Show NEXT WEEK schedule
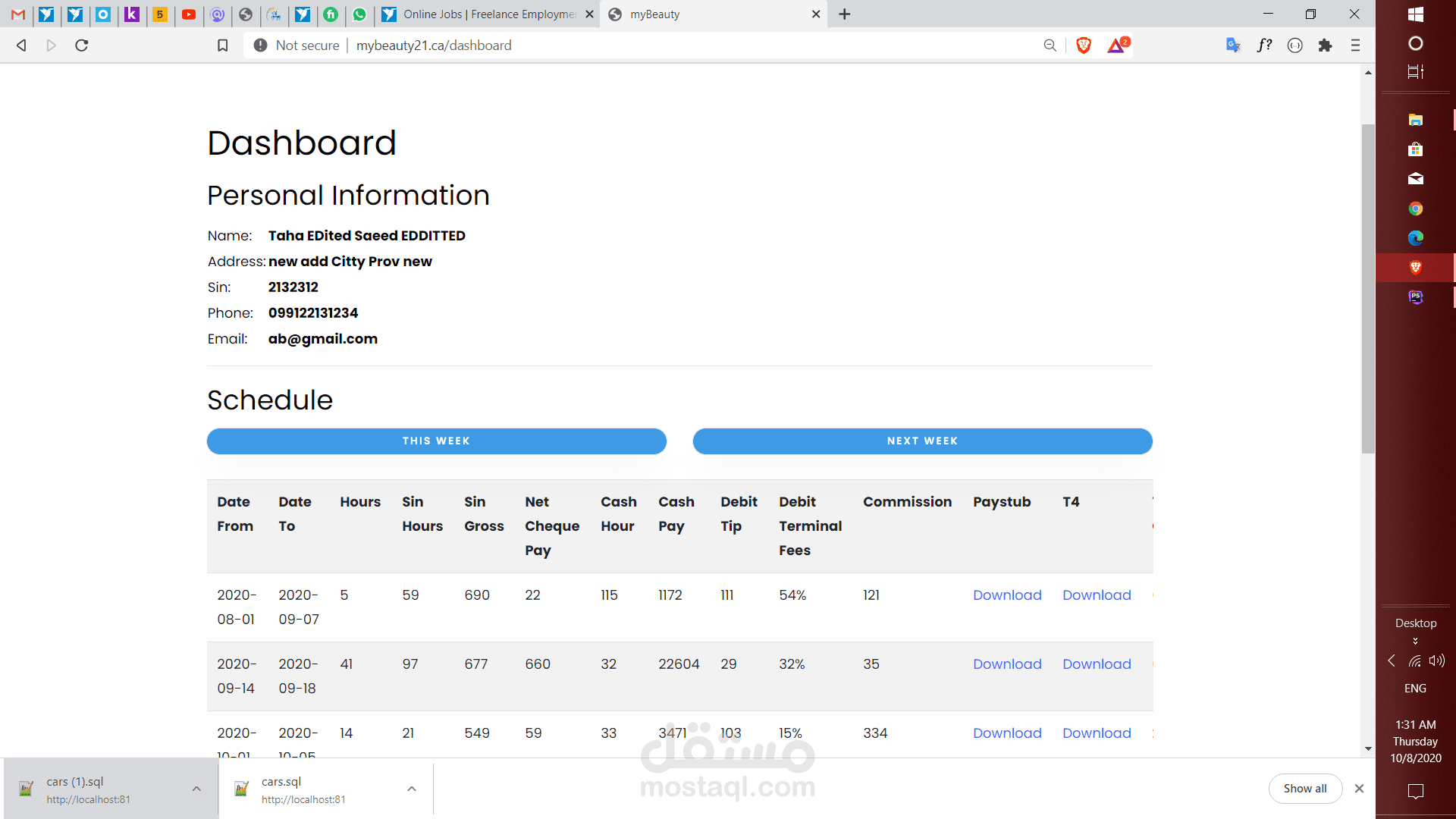Screen dimensions: 1456x819 (922, 441)
